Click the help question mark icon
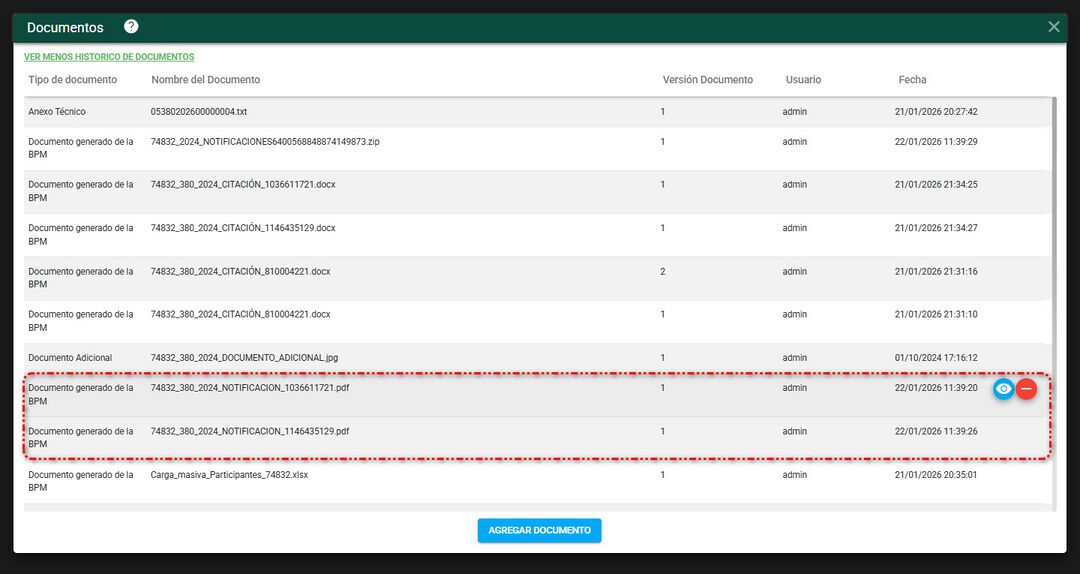The image size is (1080, 574). (x=131, y=27)
